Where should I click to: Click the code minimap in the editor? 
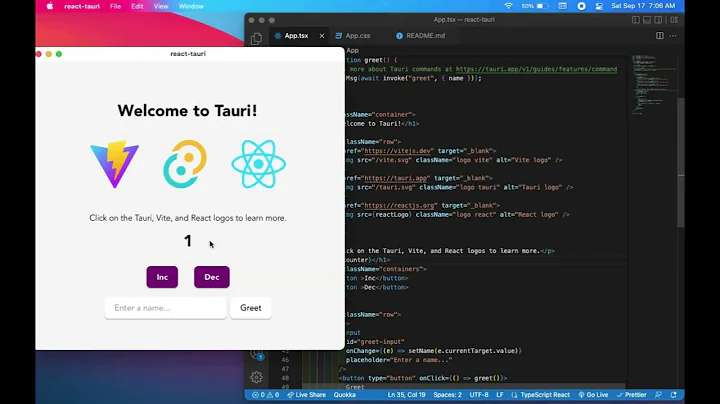pos(652,85)
